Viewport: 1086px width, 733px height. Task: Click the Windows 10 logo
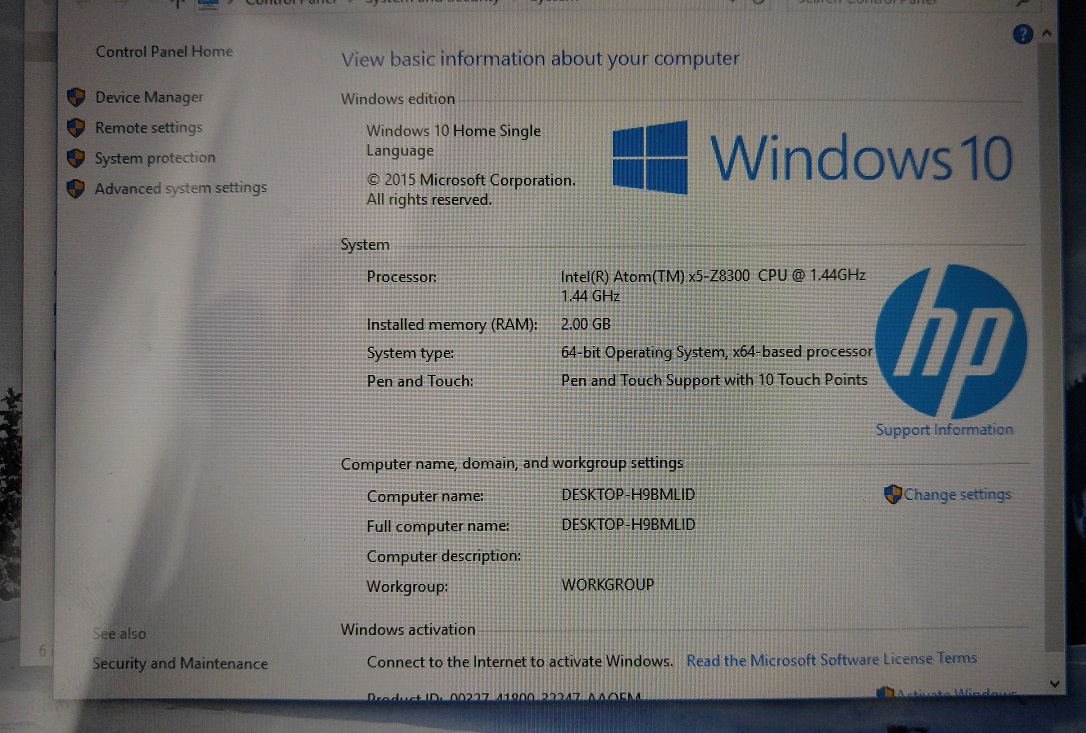(x=812, y=157)
